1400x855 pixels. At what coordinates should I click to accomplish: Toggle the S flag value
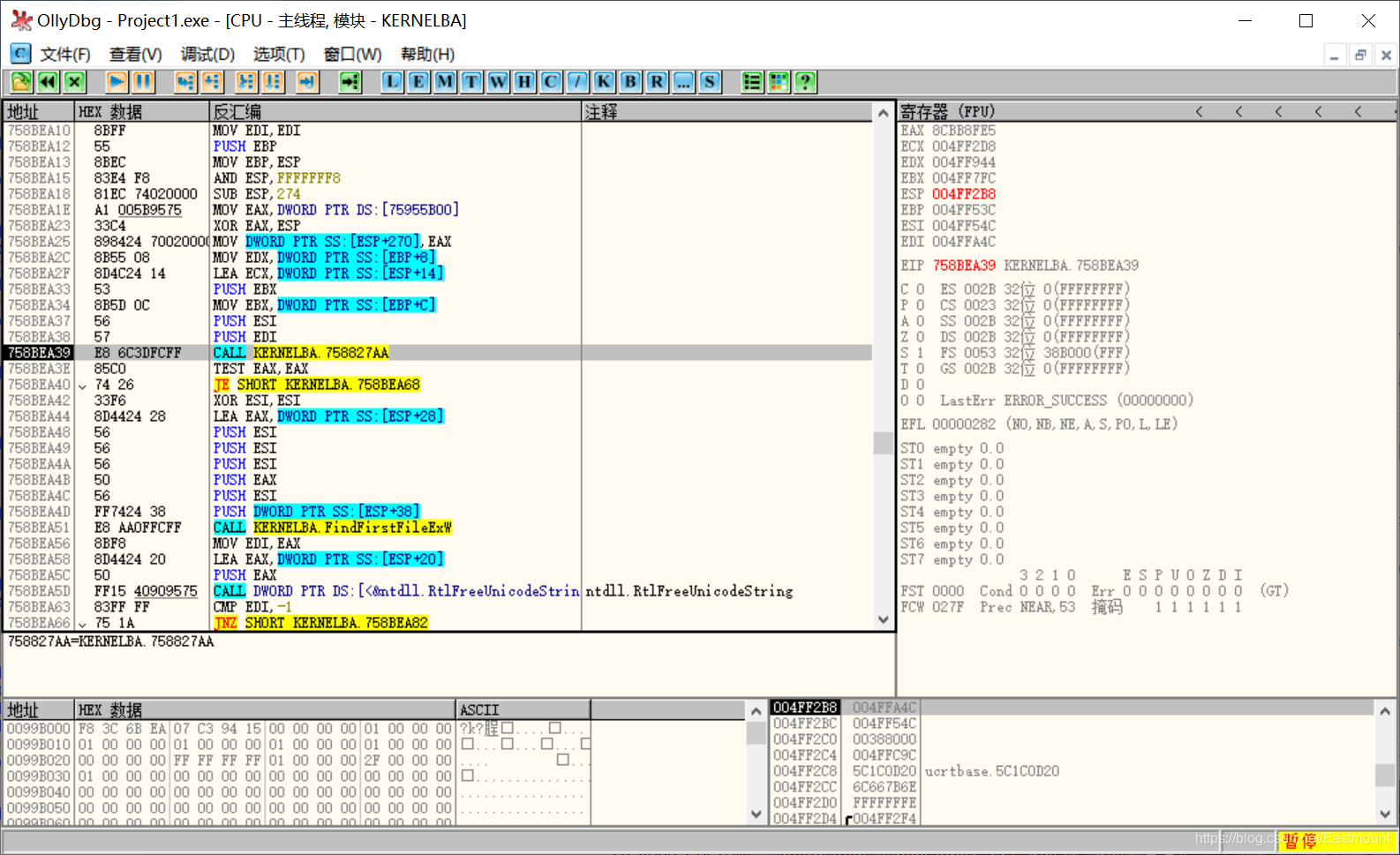(x=920, y=353)
